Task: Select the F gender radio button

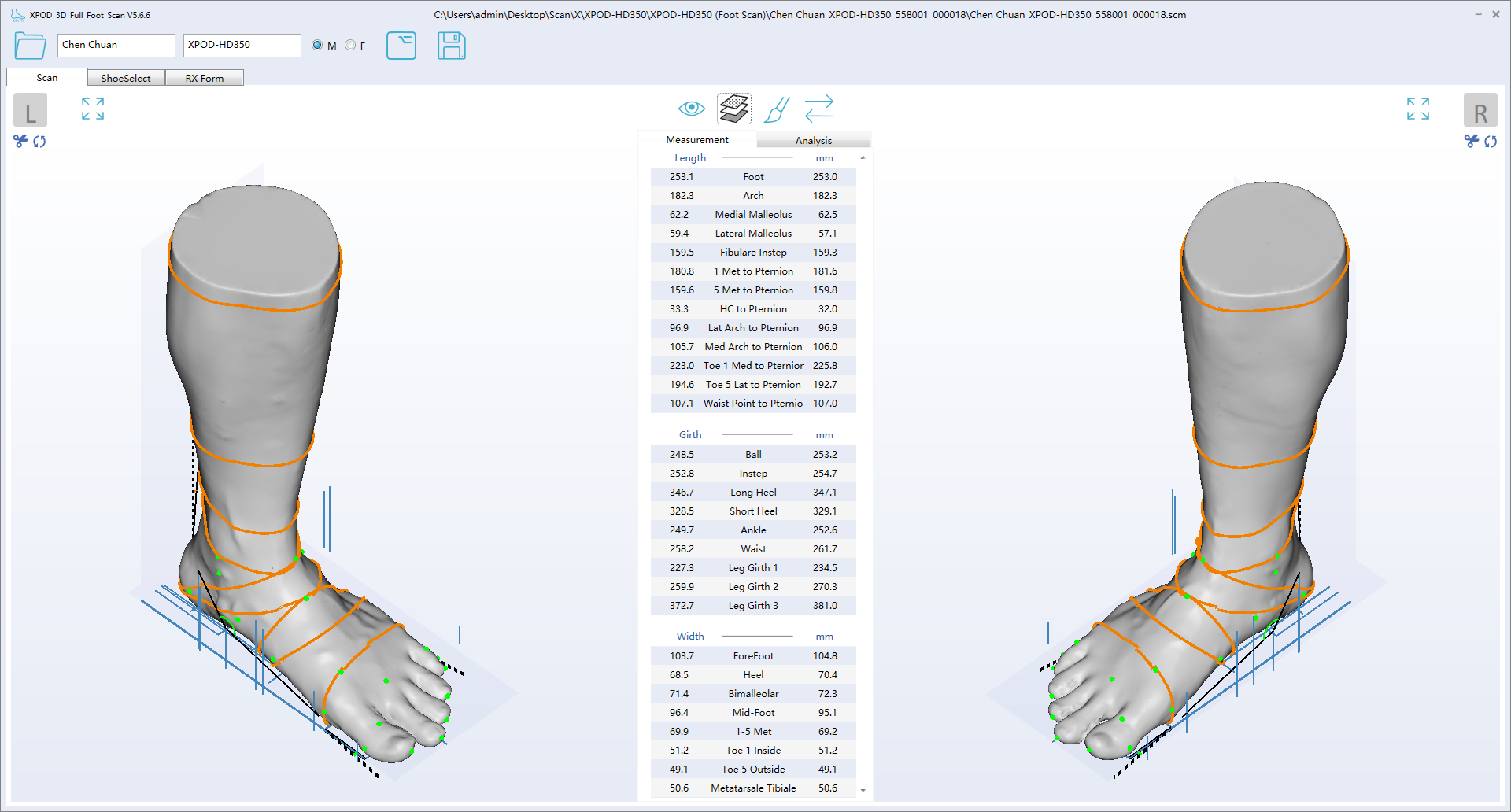Action: [x=350, y=46]
